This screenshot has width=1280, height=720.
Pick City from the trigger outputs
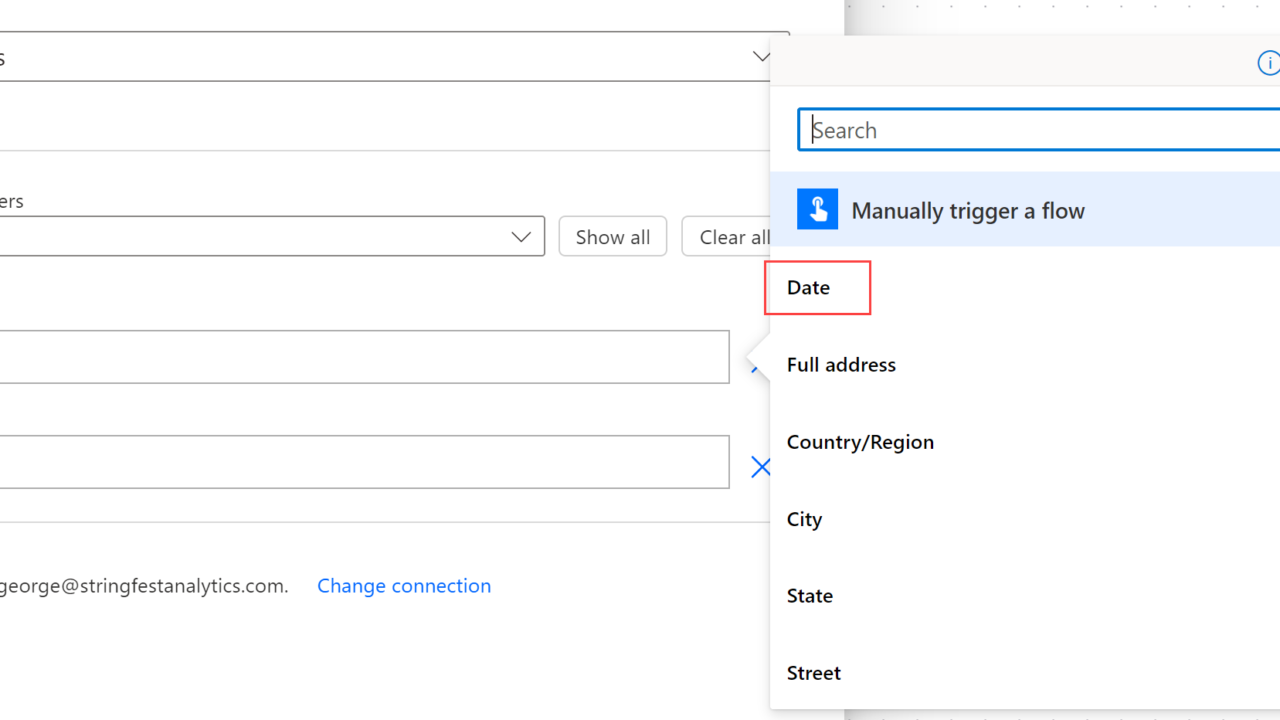(x=804, y=519)
